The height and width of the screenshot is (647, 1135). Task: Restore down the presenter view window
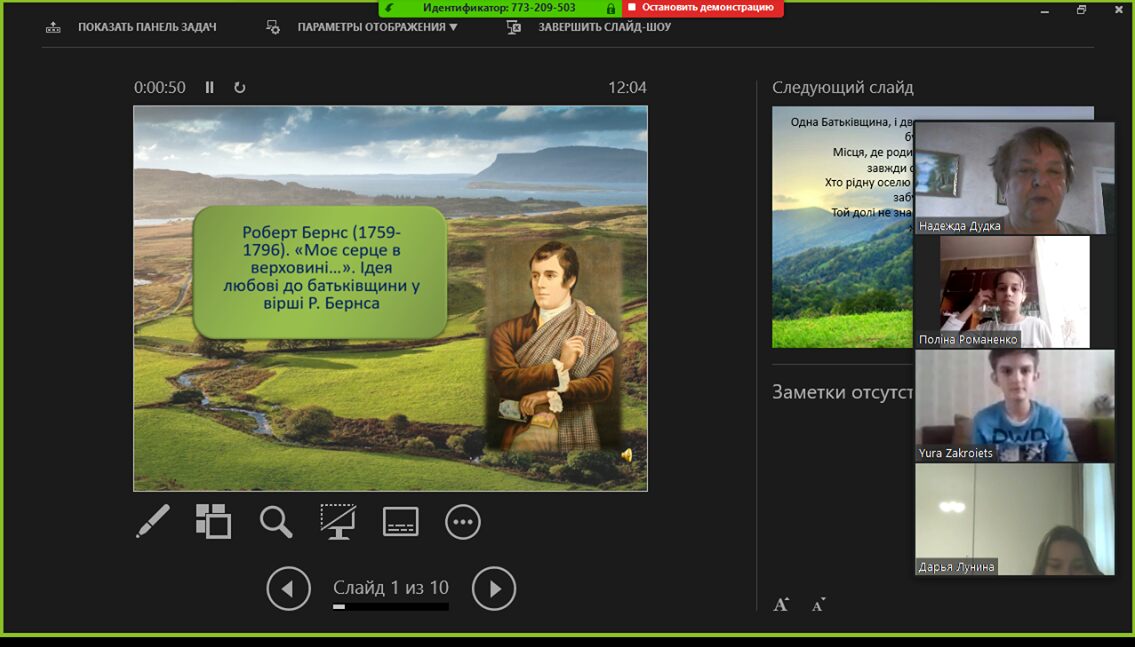(x=1081, y=10)
